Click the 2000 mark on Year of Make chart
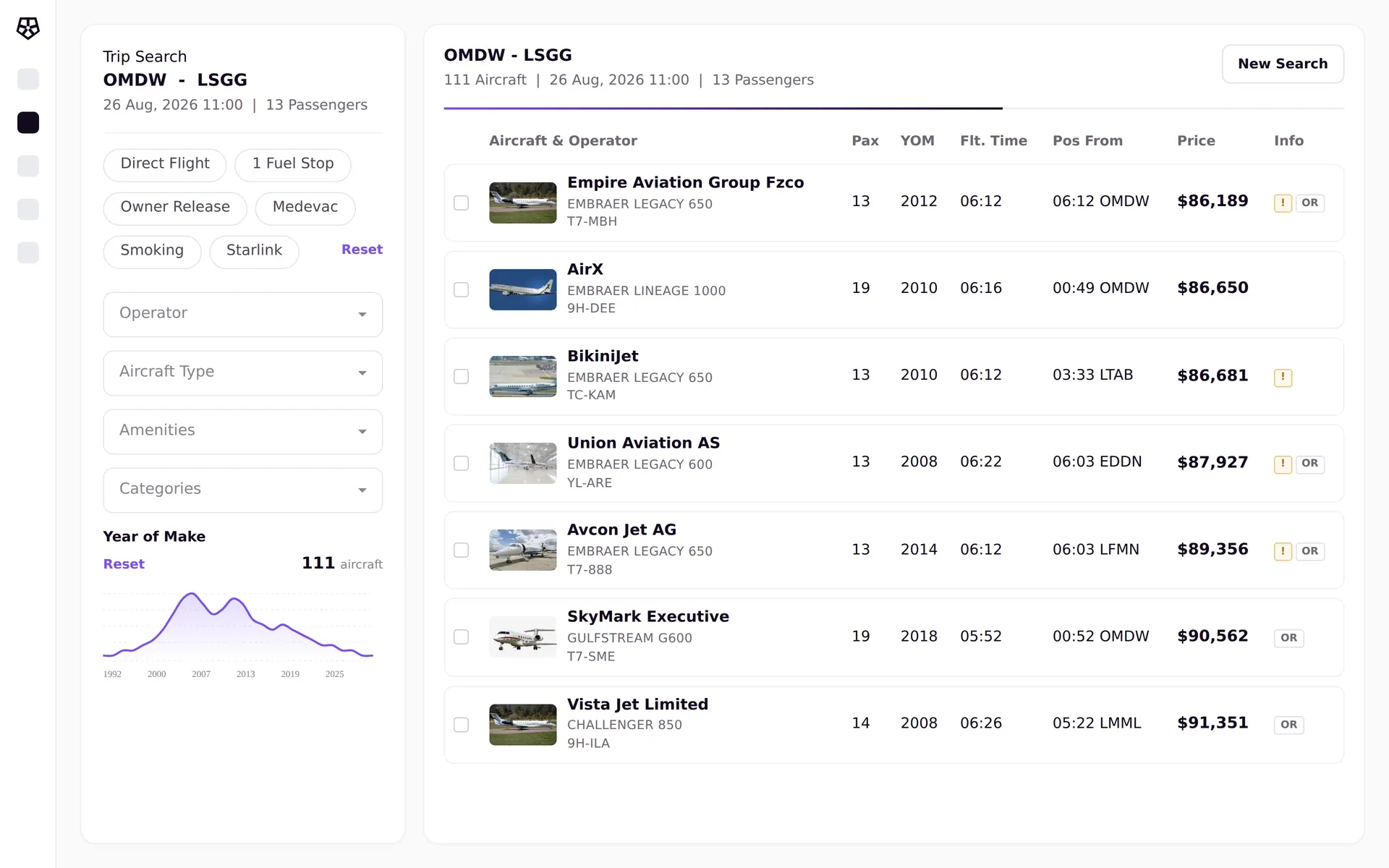 click(x=157, y=674)
